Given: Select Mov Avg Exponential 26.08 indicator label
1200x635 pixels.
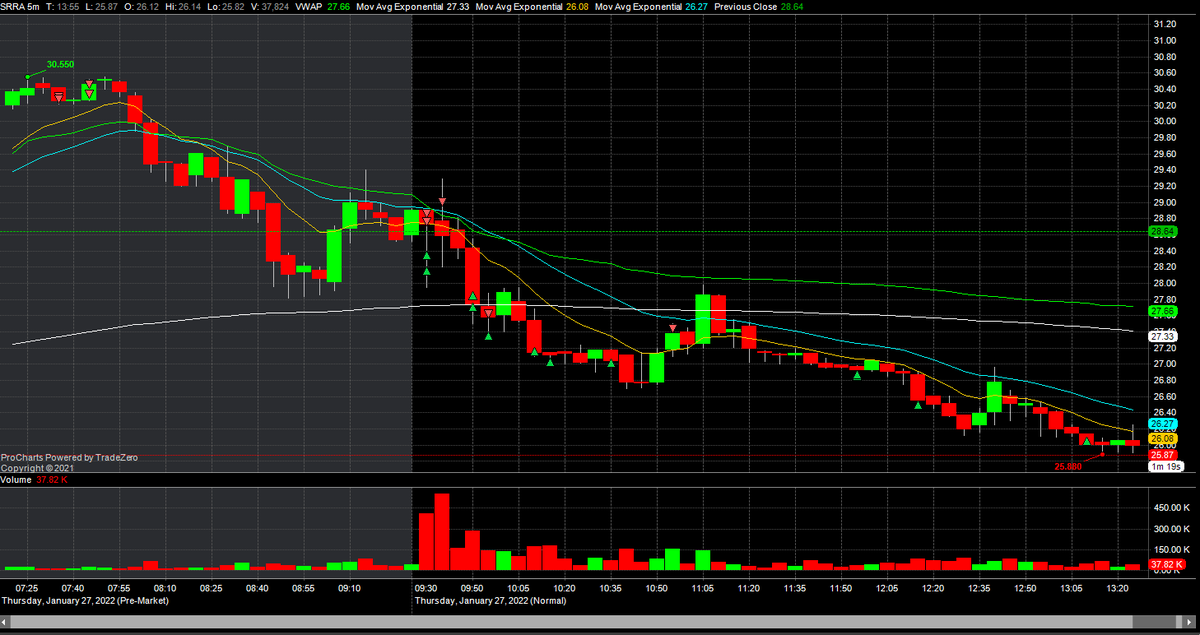Looking at the screenshot, I should [x=531, y=6].
